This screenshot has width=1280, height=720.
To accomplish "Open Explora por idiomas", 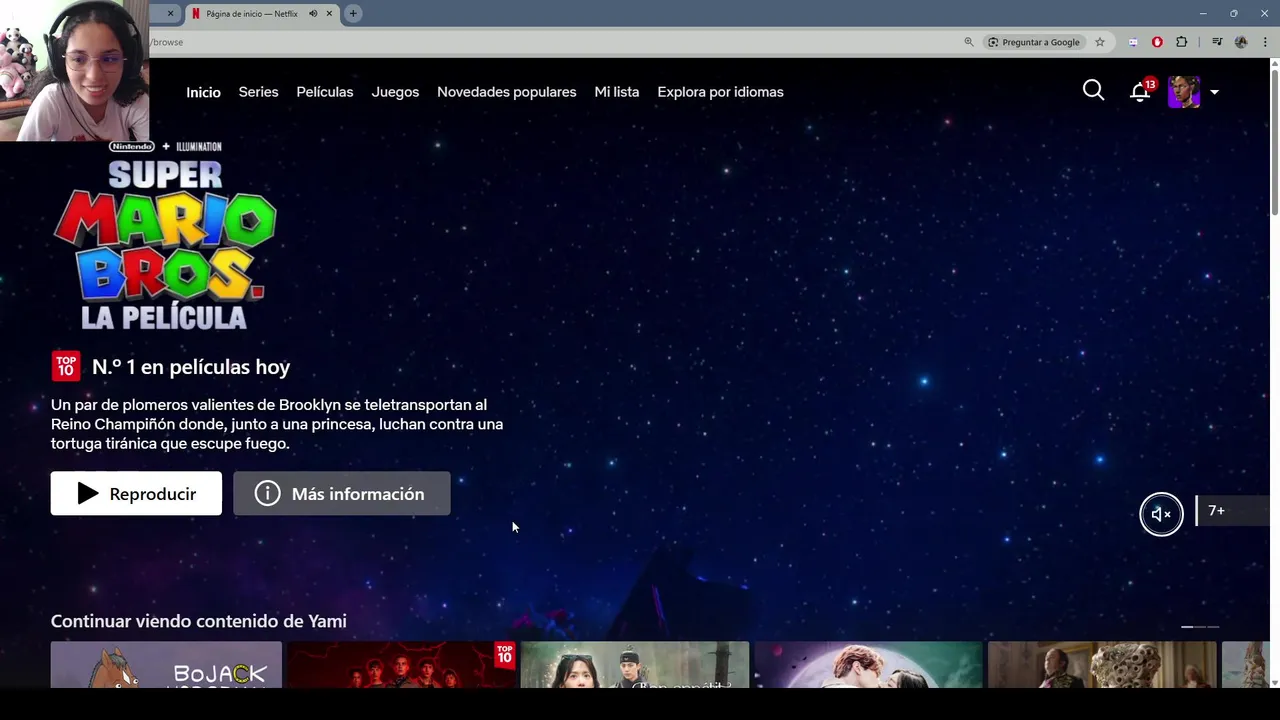I will tap(720, 92).
